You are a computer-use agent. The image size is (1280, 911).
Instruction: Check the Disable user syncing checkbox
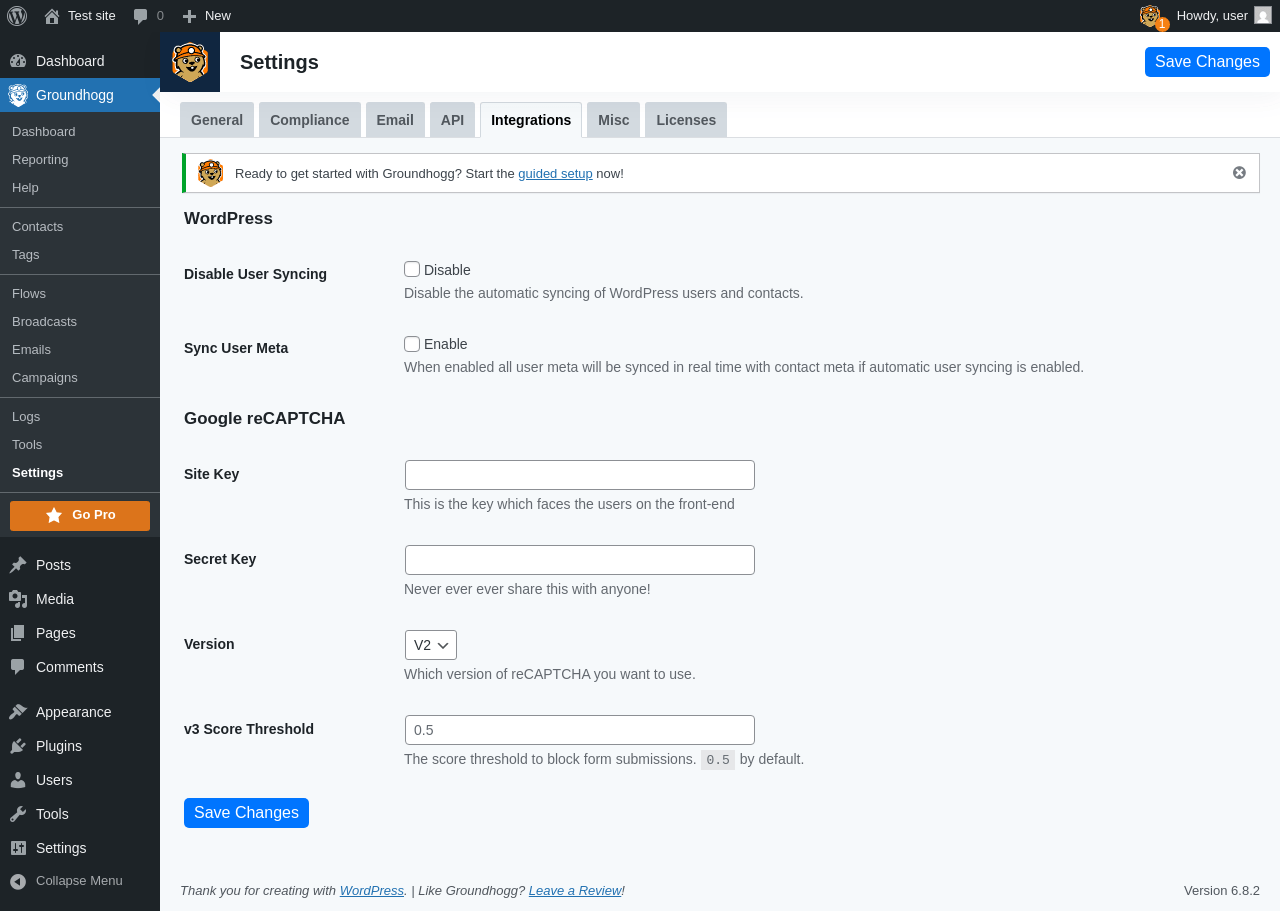point(412,269)
